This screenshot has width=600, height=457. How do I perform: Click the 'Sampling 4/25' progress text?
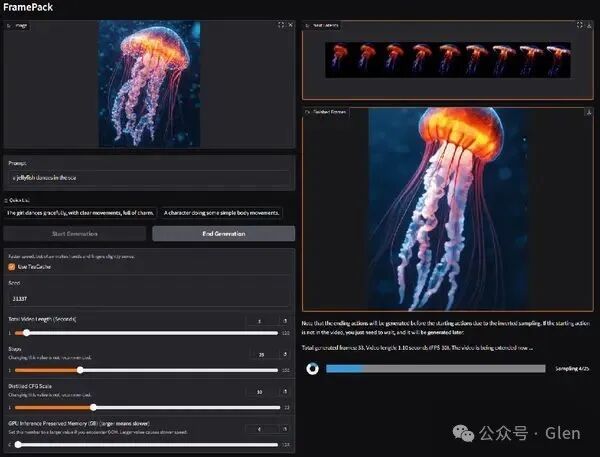click(x=572, y=369)
